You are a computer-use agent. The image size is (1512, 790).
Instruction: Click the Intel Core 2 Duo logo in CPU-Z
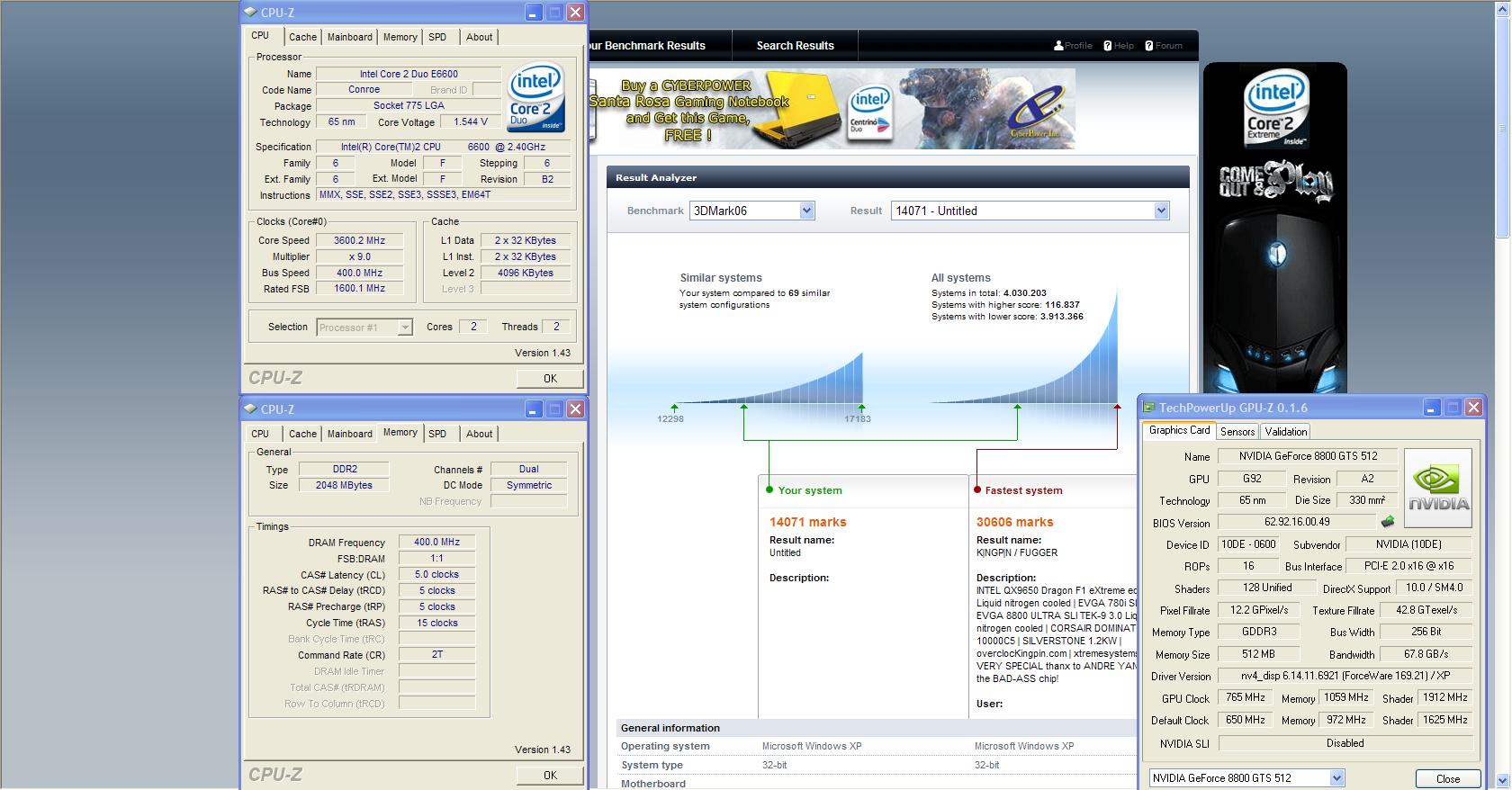[x=536, y=96]
